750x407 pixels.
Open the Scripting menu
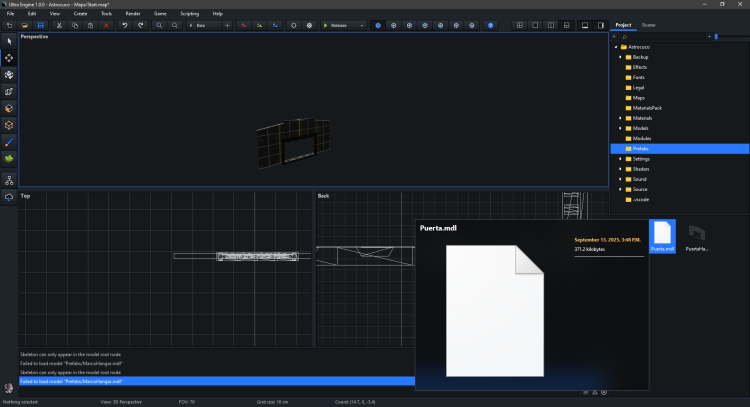point(189,13)
